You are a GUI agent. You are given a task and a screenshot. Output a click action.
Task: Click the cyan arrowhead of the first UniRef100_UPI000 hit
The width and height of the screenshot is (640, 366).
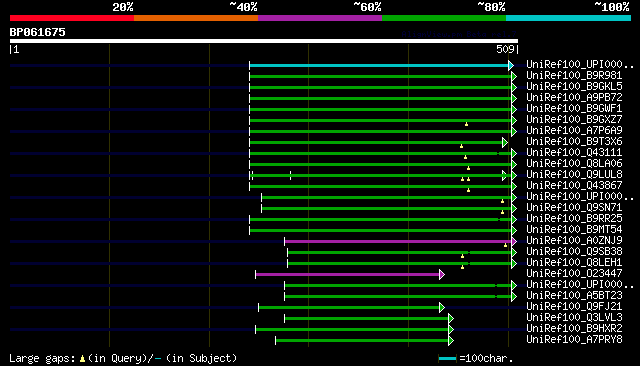pos(511,65)
